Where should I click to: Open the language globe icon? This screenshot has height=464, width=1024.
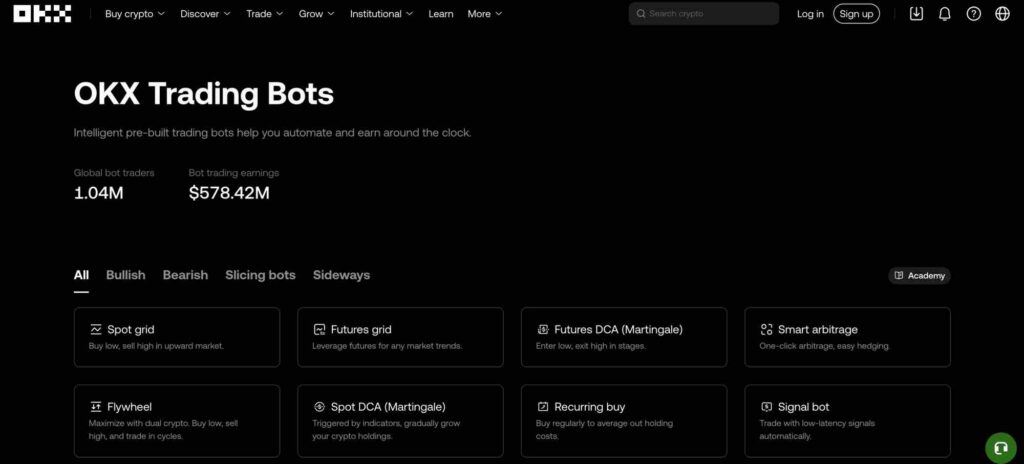click(1002, 14)
